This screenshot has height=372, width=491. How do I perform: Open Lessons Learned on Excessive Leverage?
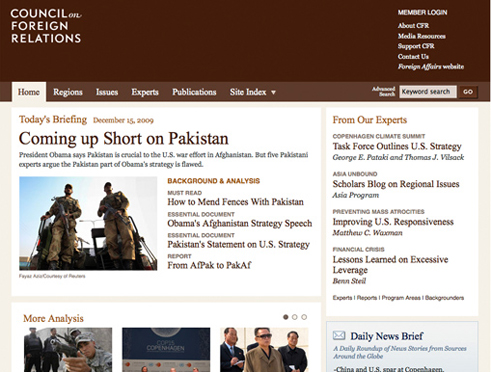pos(390,265)
